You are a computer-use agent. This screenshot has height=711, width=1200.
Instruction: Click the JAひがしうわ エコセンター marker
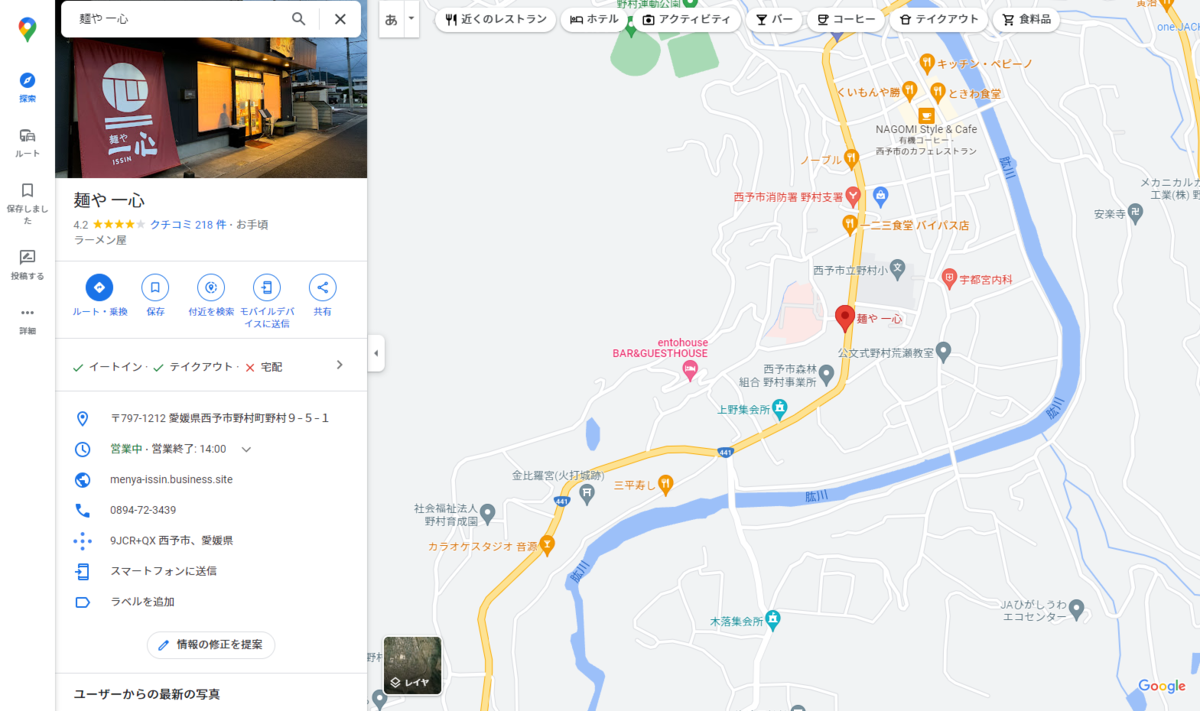[x=1077, y=608]
